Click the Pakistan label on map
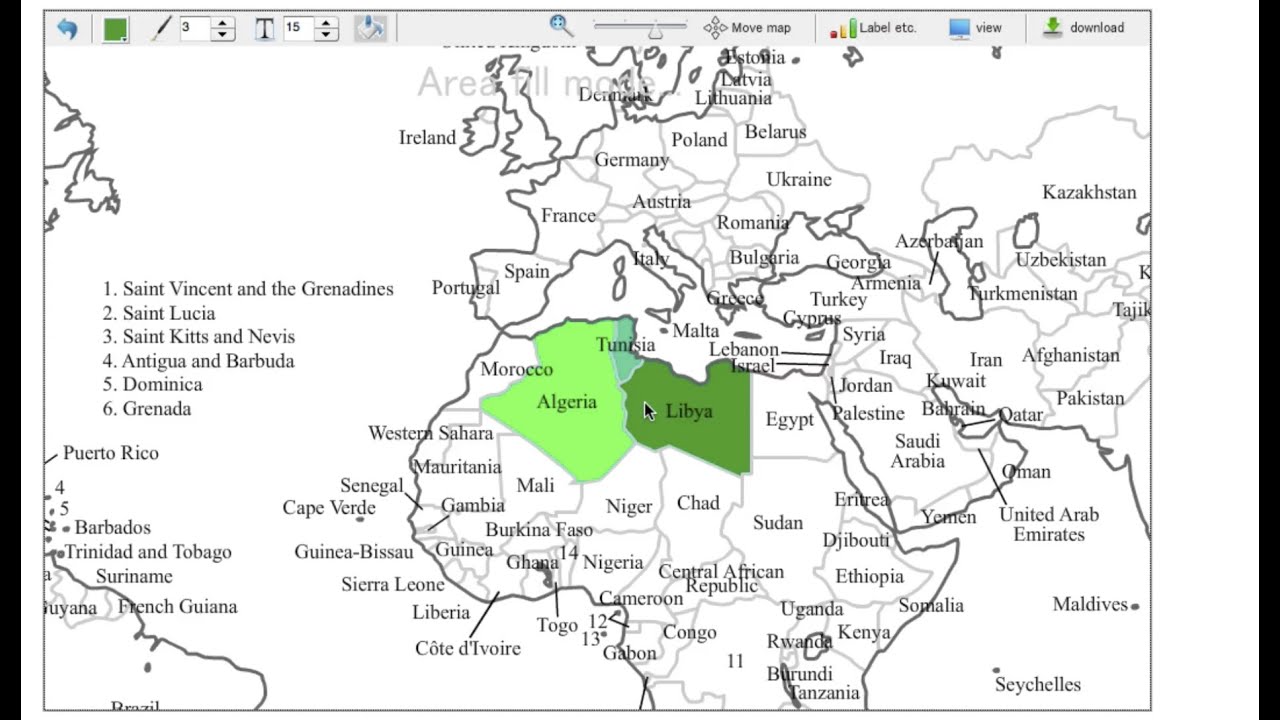 1091,398
